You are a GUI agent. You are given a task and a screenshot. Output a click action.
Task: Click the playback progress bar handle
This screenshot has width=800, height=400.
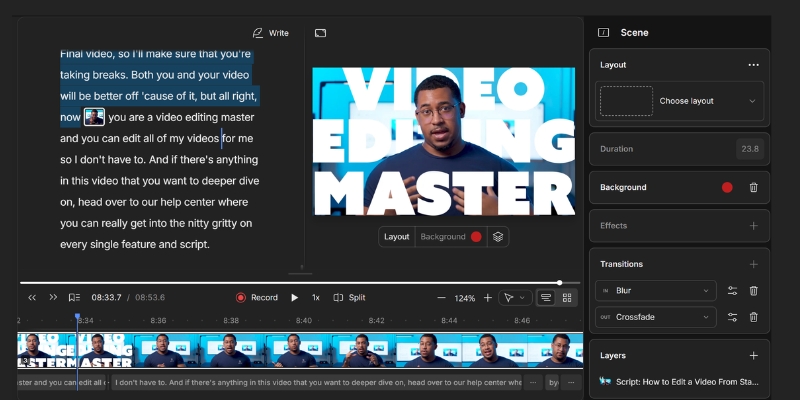(x=560, y=283)
